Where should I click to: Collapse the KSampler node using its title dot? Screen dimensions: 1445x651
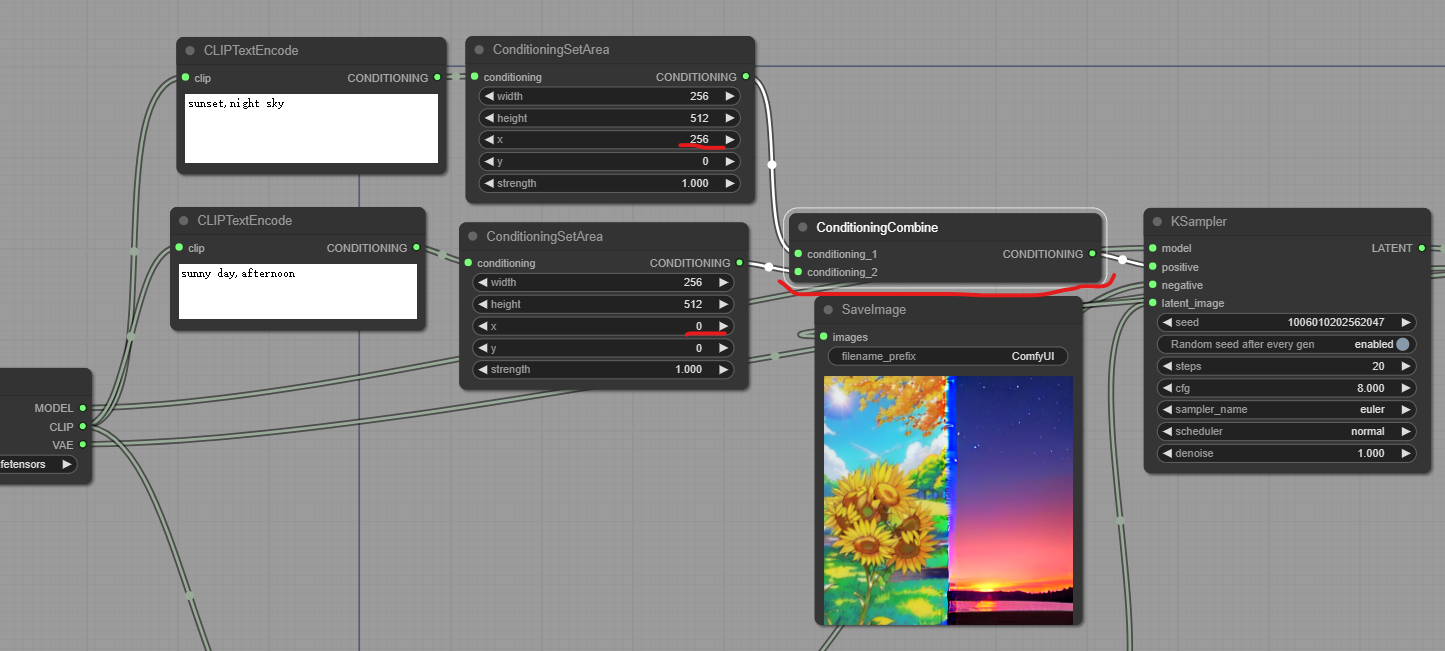(1158, 222)
